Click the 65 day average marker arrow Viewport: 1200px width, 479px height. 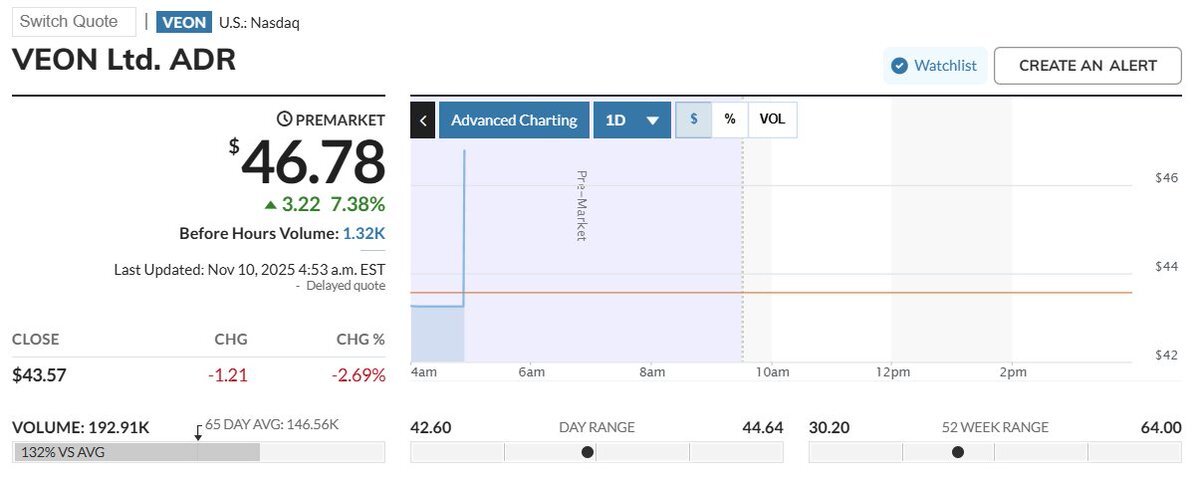click(198, 431)
